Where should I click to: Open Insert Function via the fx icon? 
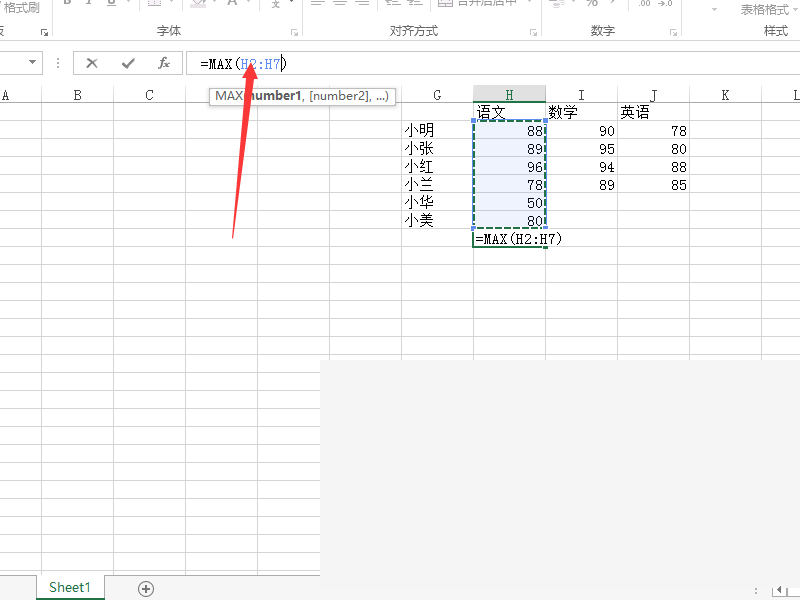[164, 63]
